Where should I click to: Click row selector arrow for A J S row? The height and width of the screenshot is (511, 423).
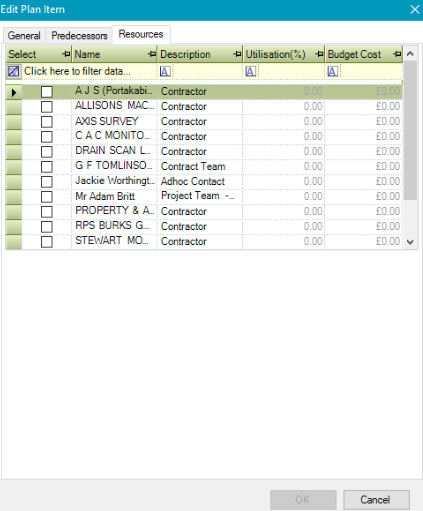tap(14, 92)
